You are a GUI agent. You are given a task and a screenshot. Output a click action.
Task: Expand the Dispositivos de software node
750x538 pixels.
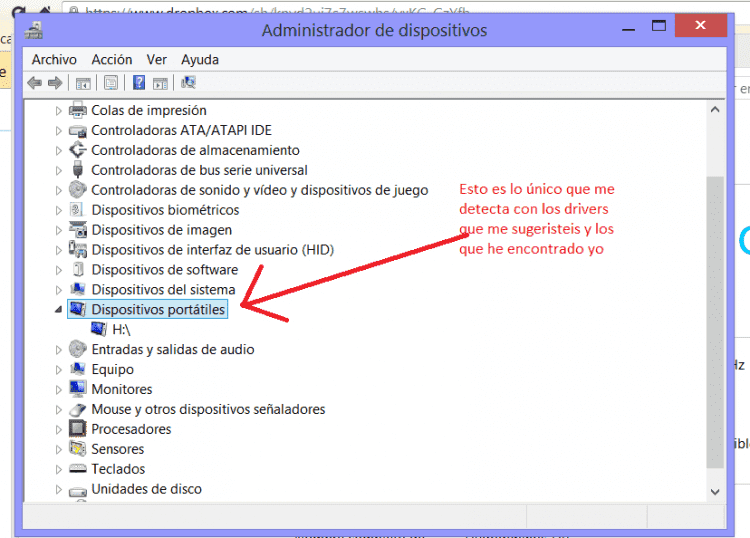point(58,270)
